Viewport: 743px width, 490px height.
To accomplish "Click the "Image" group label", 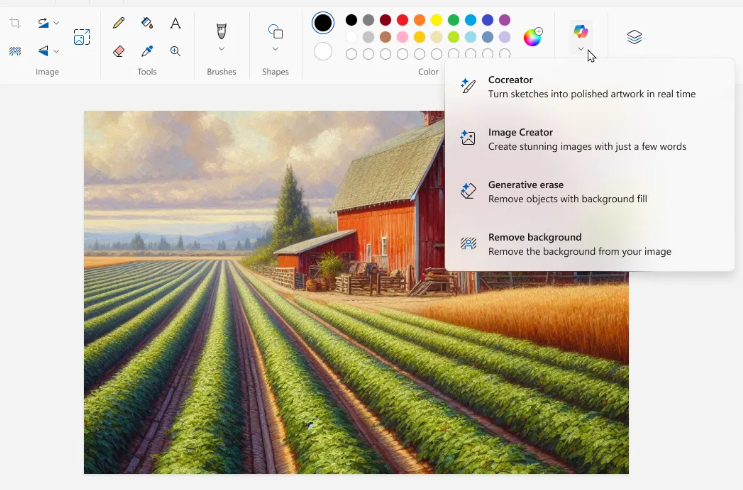I will pyautogui.click(x=47, y=72).
